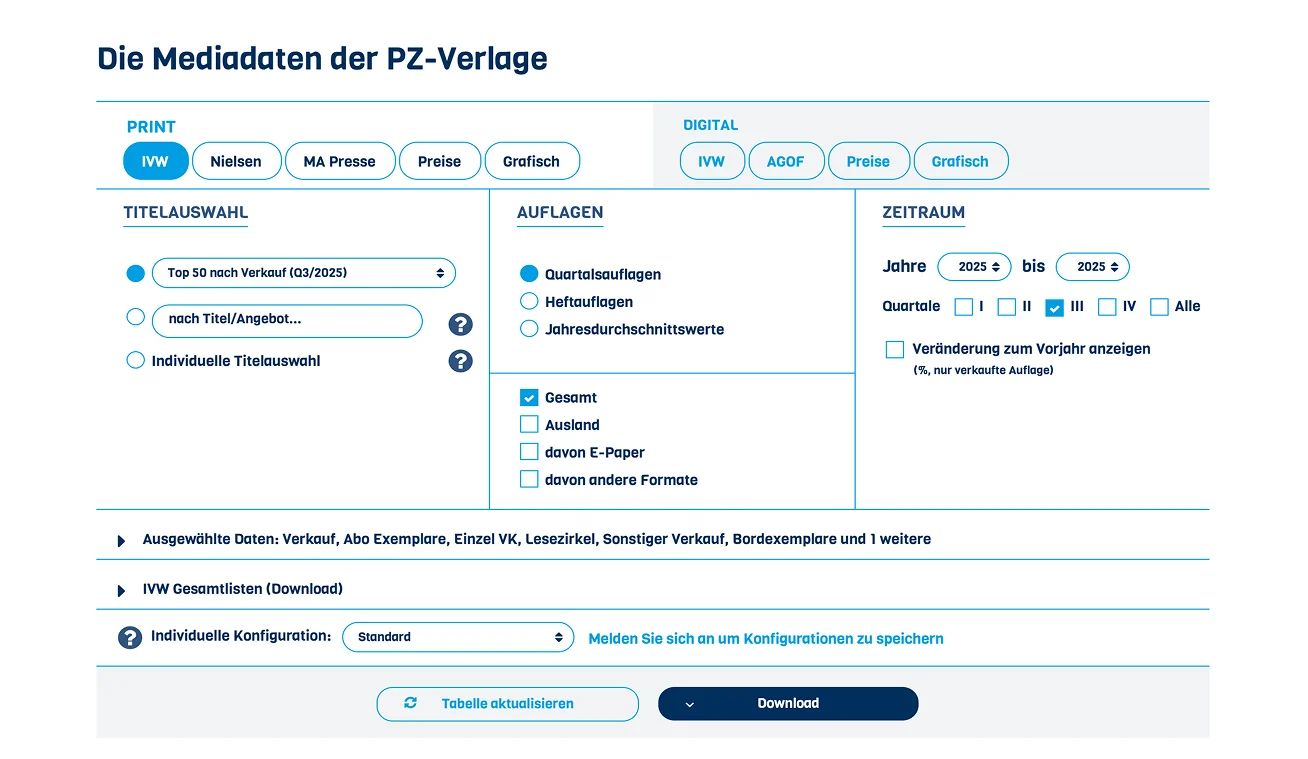
Task: Expand the Ausgewählte Daten section
Action: tap(122, 540)
